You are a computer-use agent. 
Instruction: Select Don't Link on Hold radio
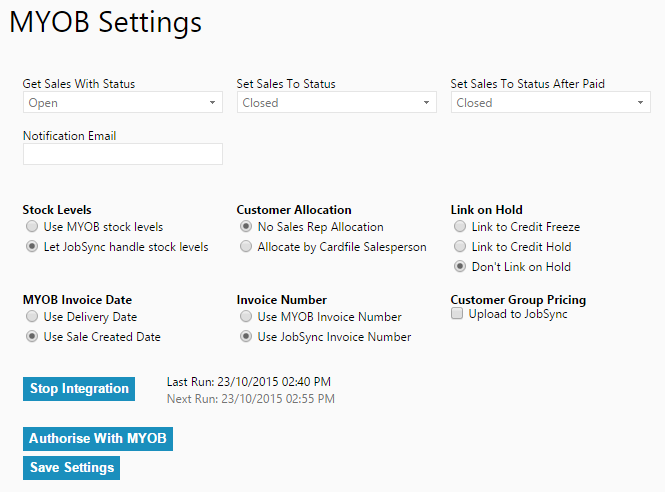click(x=460, y=266)
